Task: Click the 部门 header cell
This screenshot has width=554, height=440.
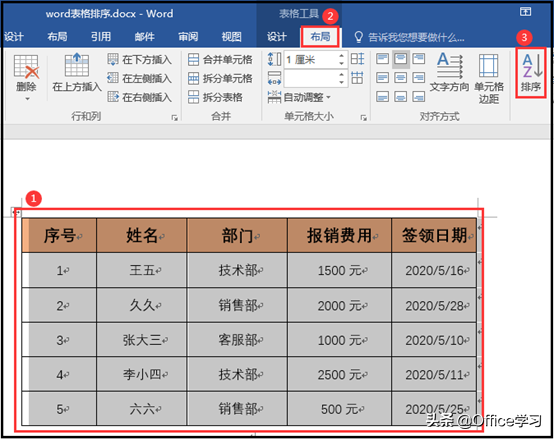Action: pos(237,235)
